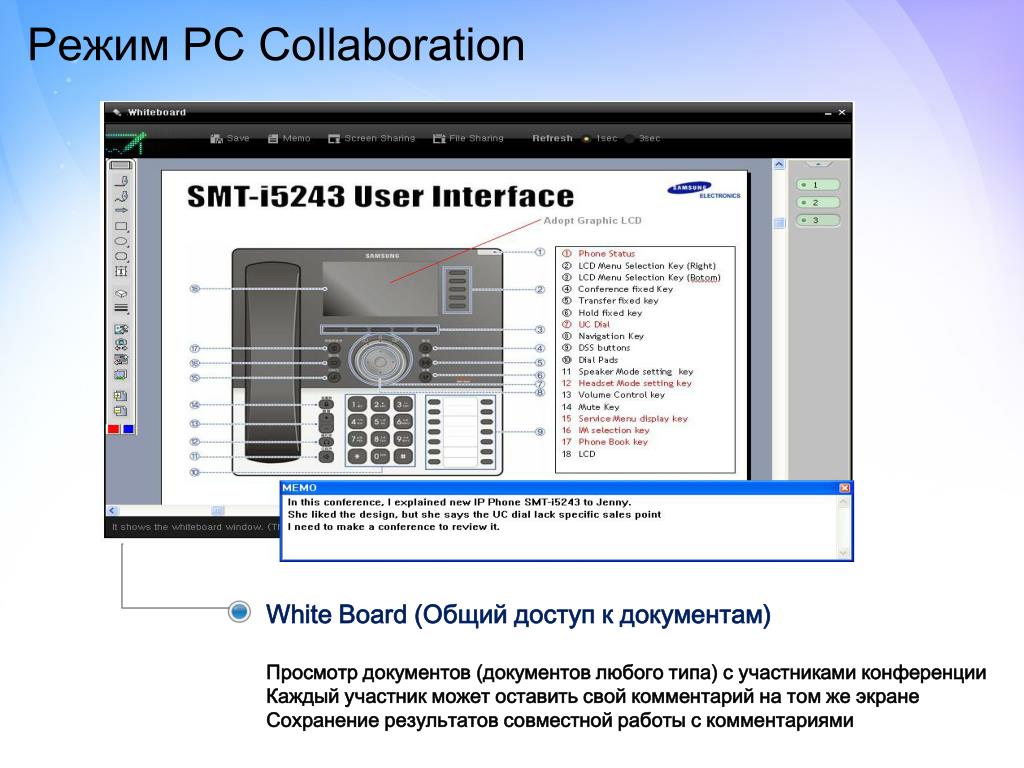
Task: Click the toolbar icon below camera capture
Action: 121,359
